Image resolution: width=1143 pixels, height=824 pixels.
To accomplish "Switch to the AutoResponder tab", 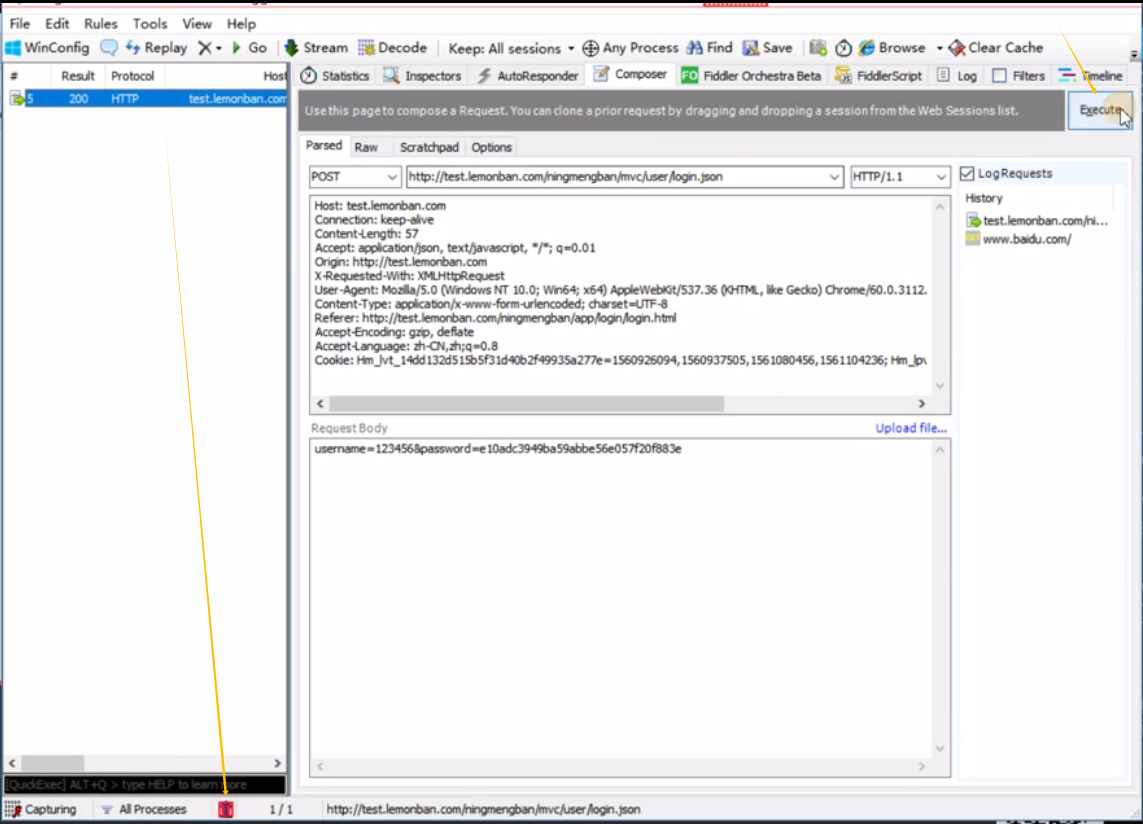I will (x=528, y=76).
